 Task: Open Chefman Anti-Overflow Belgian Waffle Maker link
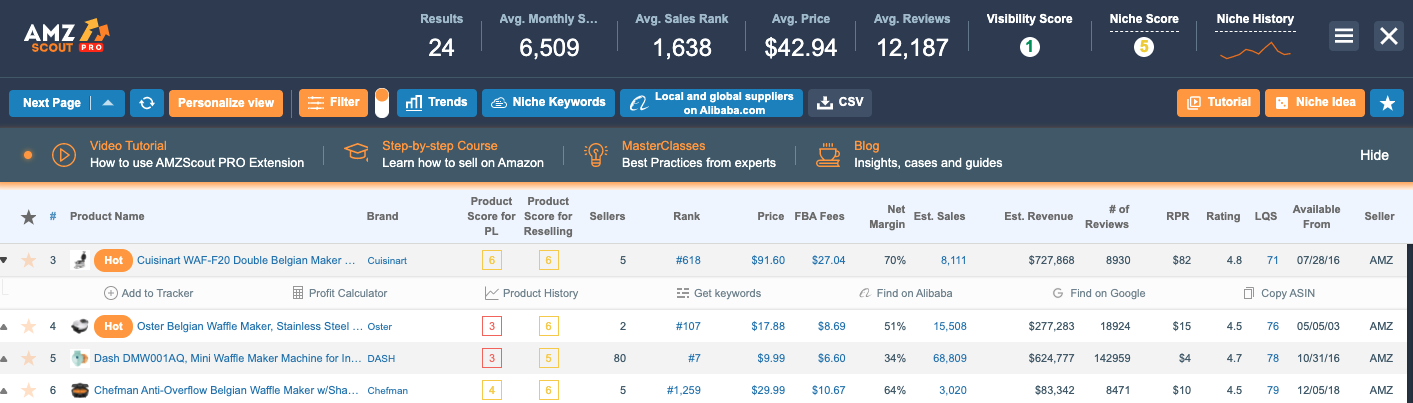point(225,390)
